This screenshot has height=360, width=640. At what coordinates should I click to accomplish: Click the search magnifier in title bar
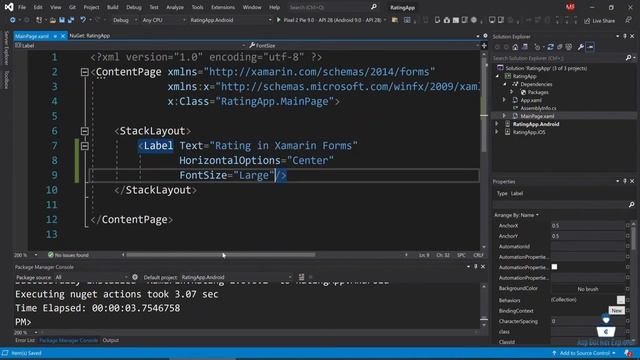click(x=373, y=7)
